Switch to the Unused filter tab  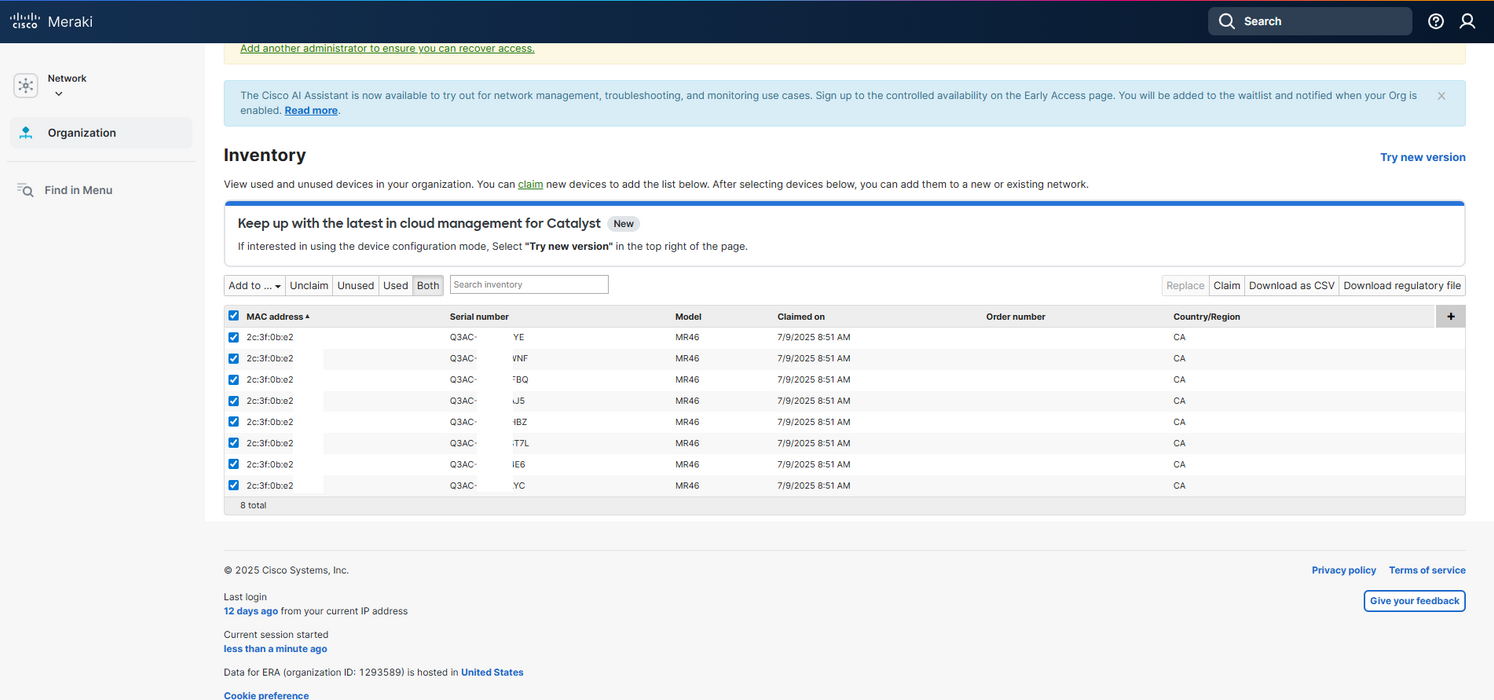355,285
